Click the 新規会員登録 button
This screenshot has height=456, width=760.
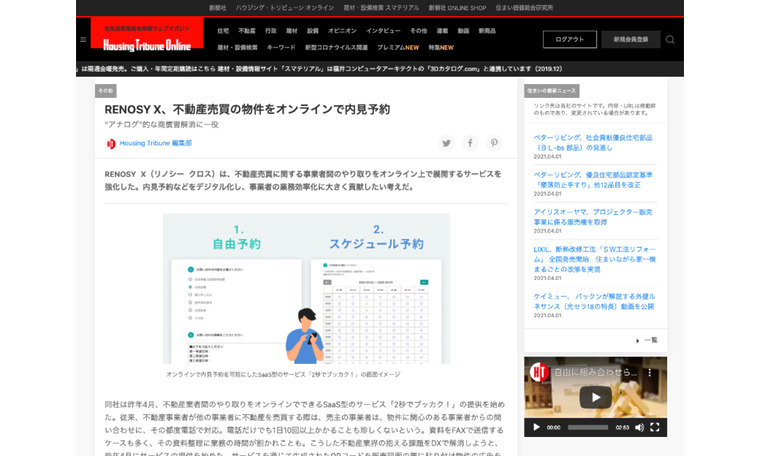[x=630, y=40]
